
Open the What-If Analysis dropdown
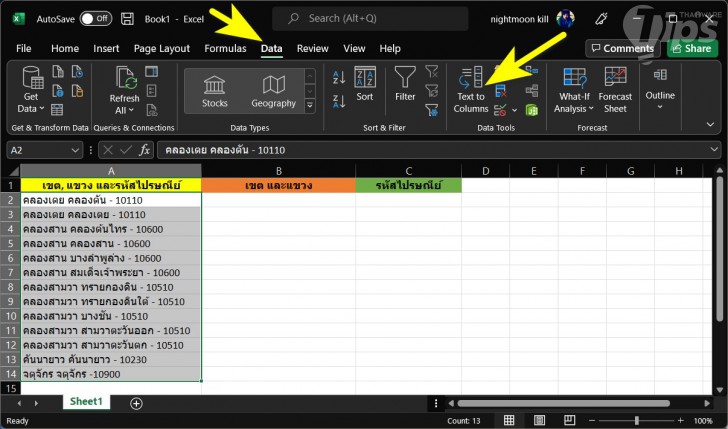click(x=574, y=90)
